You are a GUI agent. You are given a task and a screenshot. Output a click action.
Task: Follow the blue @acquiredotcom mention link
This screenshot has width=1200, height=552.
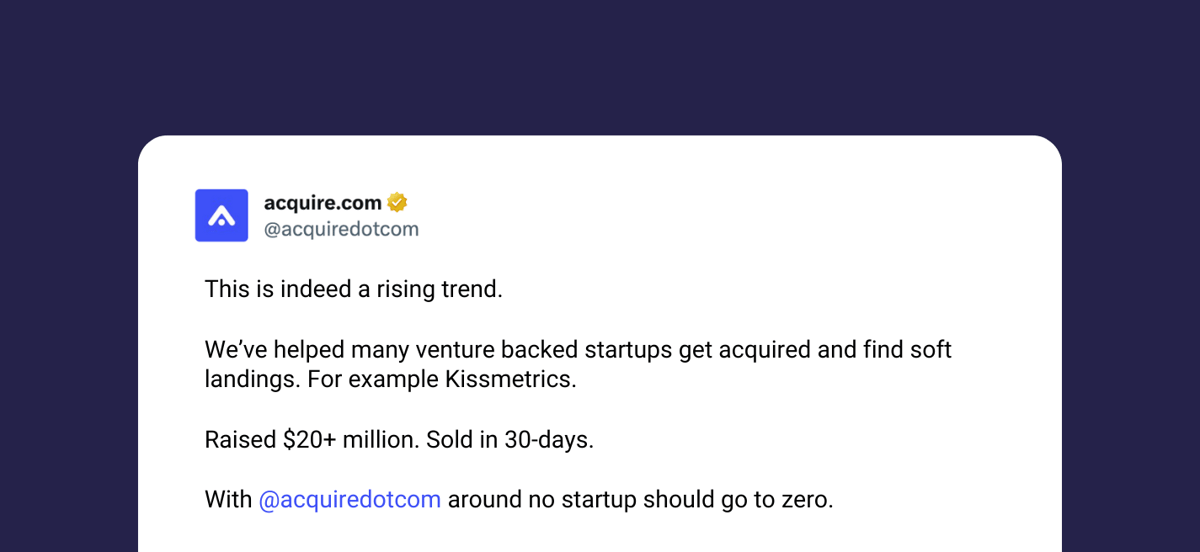click(350, 499)
